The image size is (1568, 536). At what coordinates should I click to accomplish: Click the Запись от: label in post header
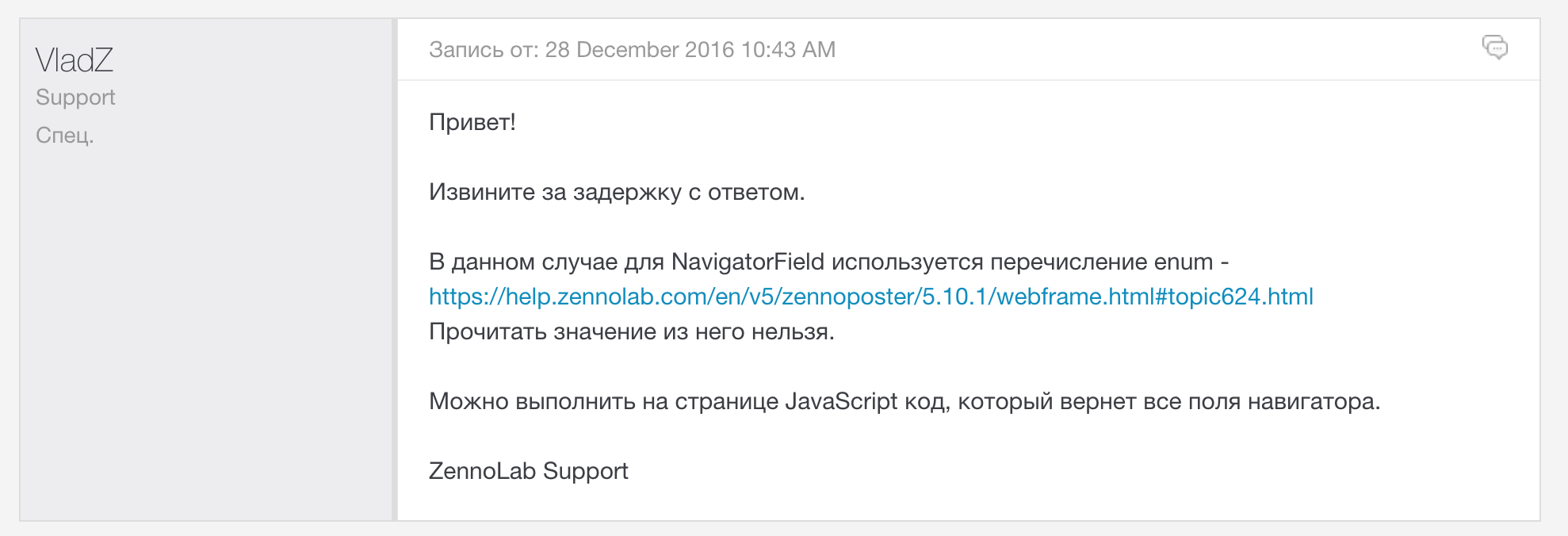coord(484,49)
